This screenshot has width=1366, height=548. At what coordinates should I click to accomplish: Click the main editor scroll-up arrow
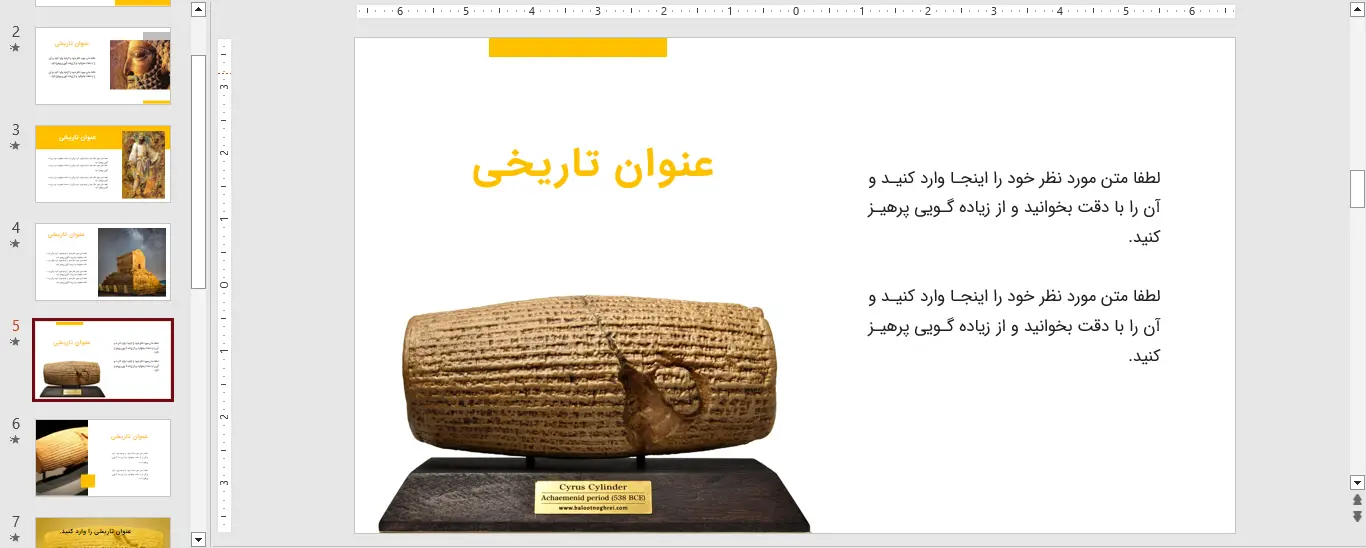point(1357,10)
